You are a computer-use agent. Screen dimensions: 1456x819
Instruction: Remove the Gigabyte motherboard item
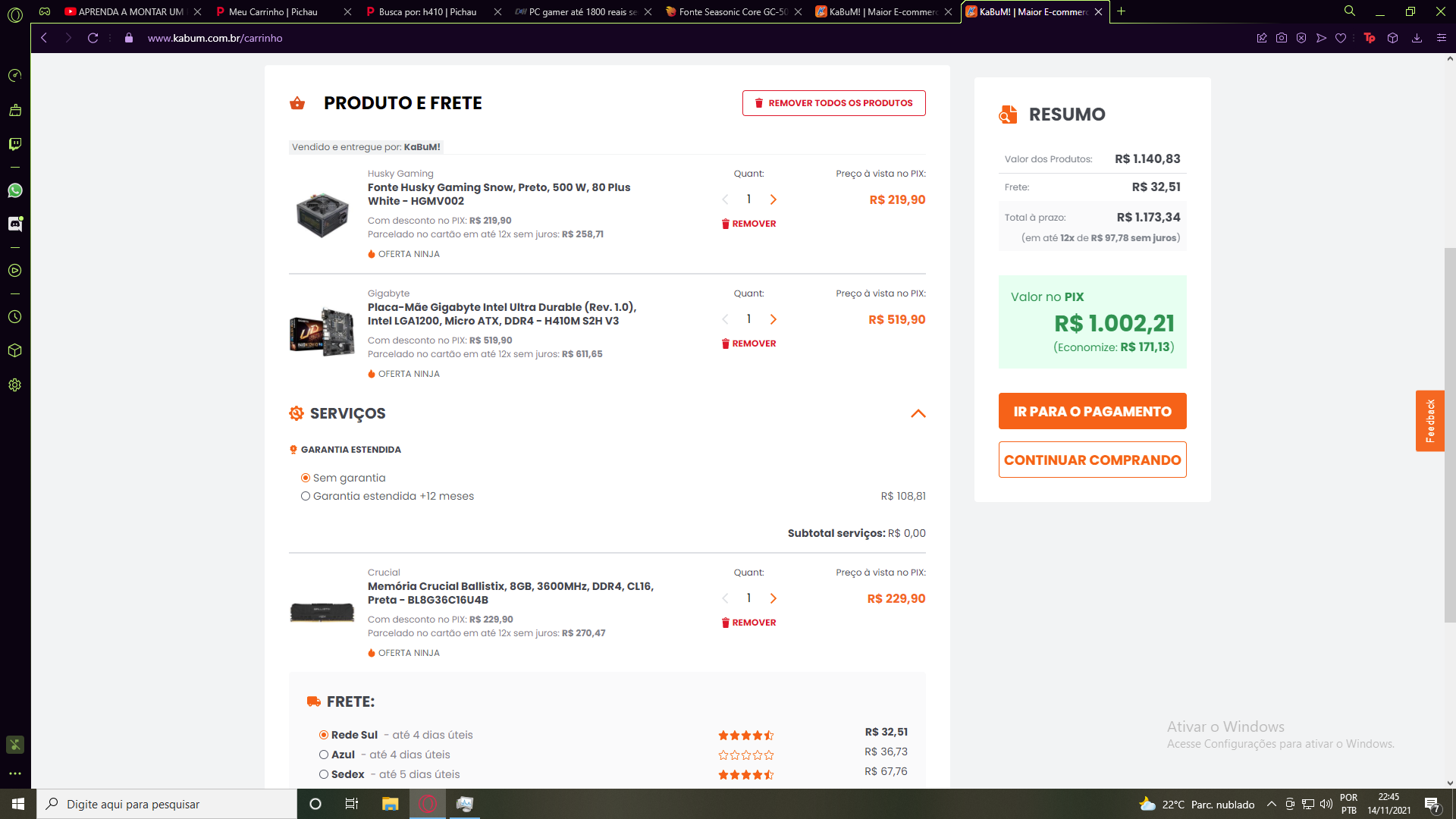click(748, 344)
